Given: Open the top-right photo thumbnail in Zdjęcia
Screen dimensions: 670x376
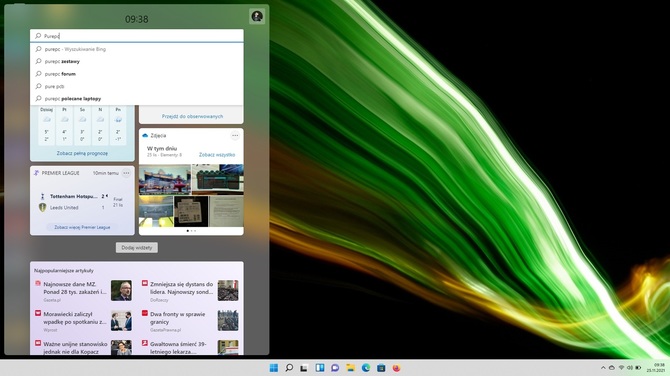Looking at the screenshot, I should tap(217, 179).
